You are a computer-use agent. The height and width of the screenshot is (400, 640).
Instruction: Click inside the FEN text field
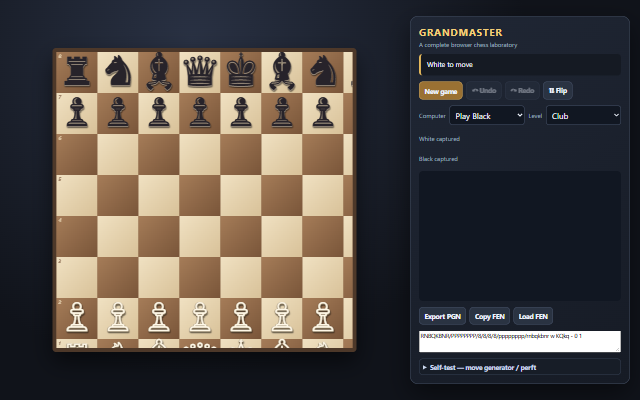520,341
